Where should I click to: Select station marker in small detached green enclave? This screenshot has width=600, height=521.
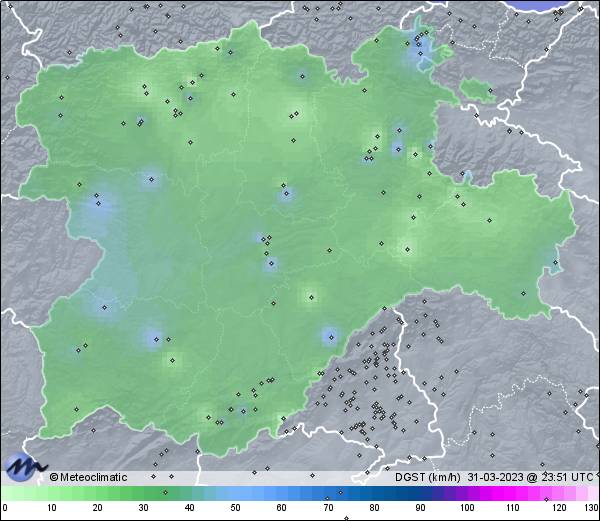tap(491, 91)
